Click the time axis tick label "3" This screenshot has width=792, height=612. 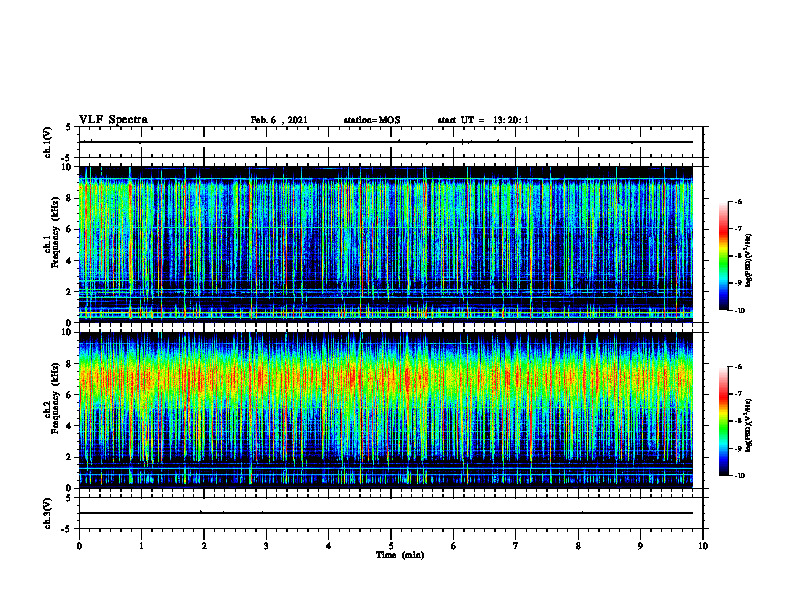coord(266,546)
